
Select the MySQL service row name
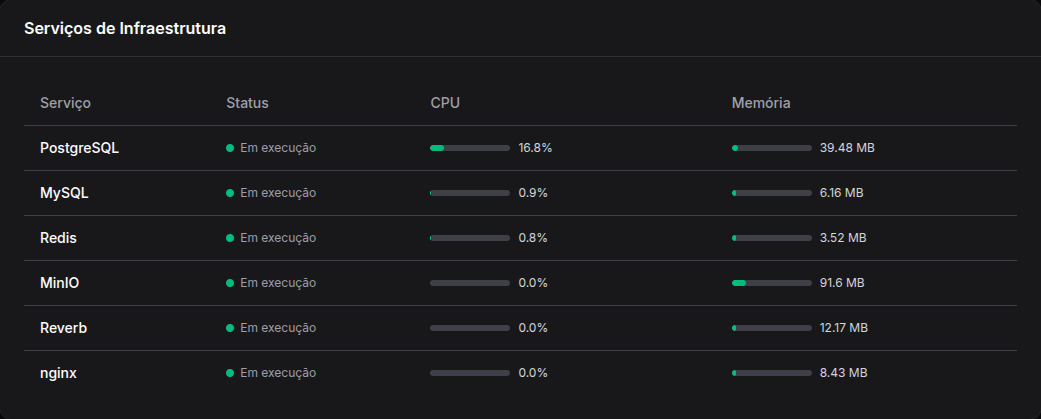coord(64,193)
